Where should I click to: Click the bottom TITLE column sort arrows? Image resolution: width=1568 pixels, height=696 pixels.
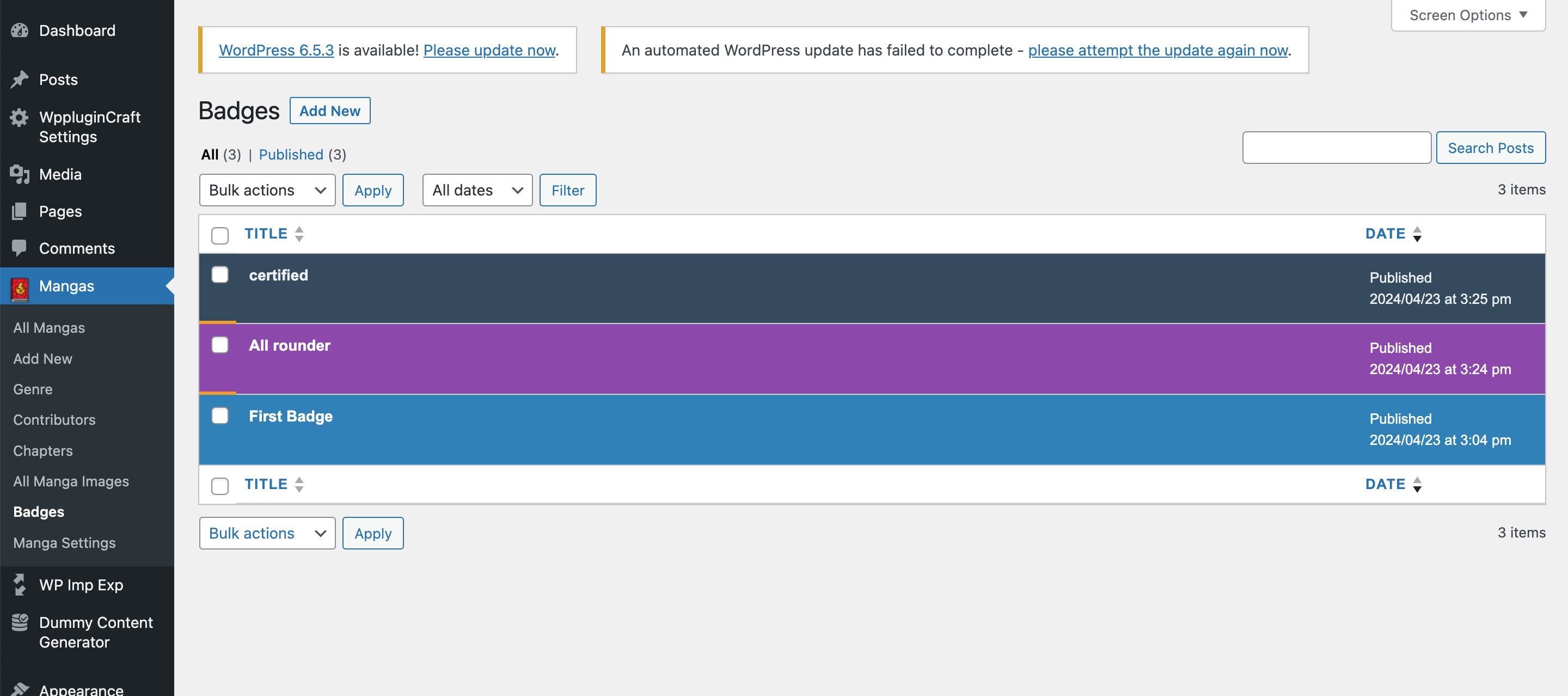point(299,484)
